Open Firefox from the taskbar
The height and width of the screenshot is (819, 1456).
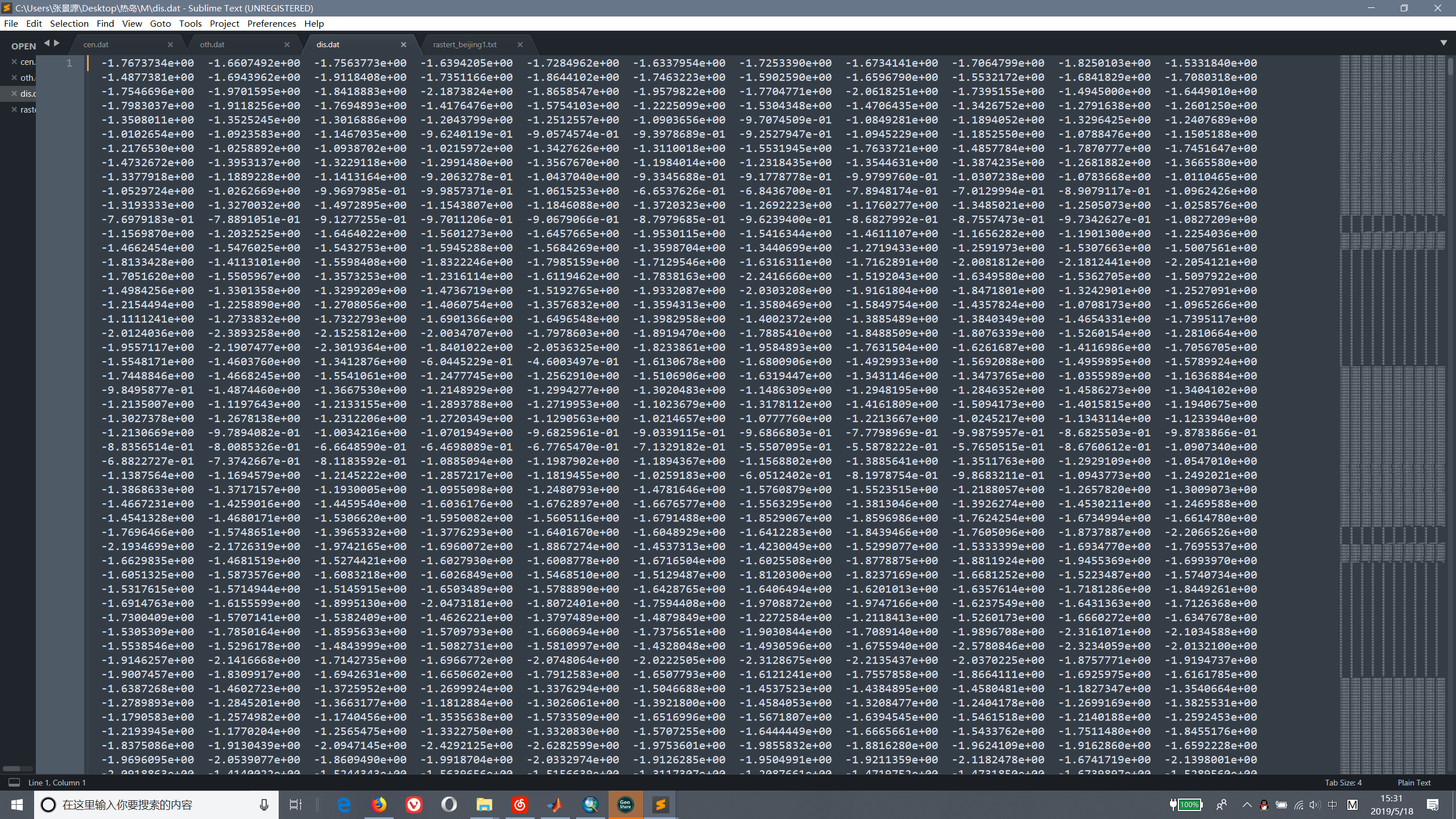379,804
